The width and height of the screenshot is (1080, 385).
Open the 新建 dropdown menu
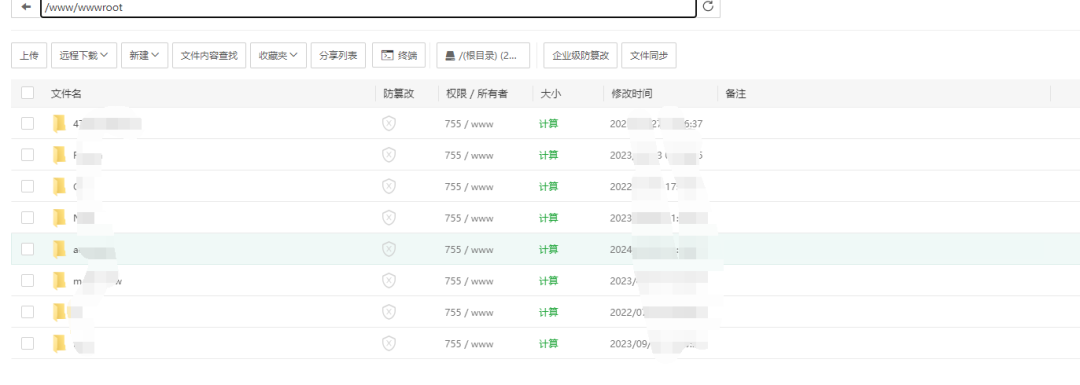click(145, 56)
